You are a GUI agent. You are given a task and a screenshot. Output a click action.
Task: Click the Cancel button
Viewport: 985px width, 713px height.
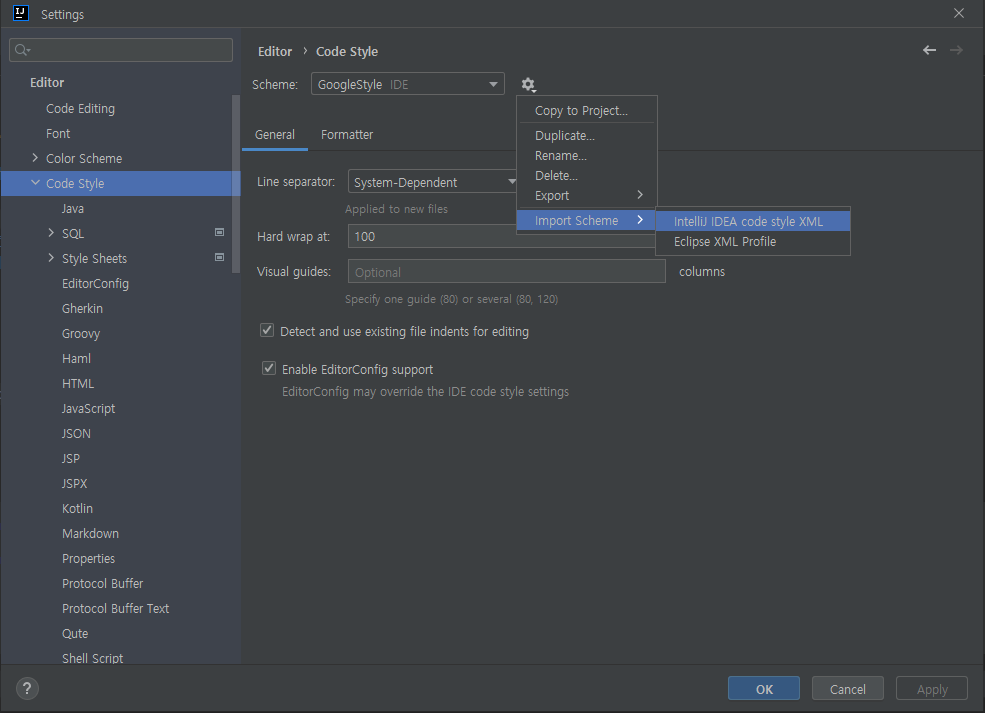click(x=847, y=689)
